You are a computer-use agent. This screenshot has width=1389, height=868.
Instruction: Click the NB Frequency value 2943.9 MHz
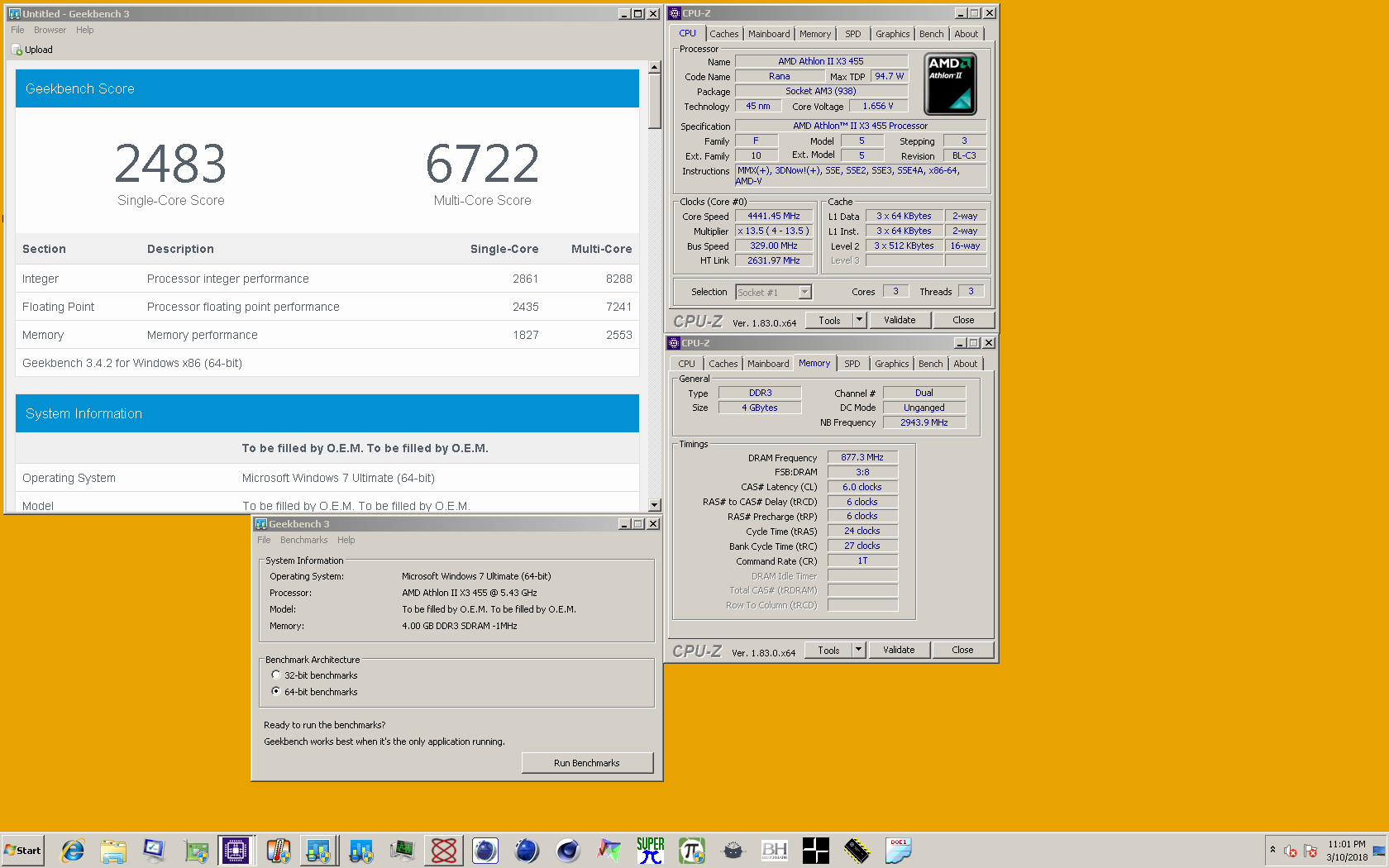924,422
